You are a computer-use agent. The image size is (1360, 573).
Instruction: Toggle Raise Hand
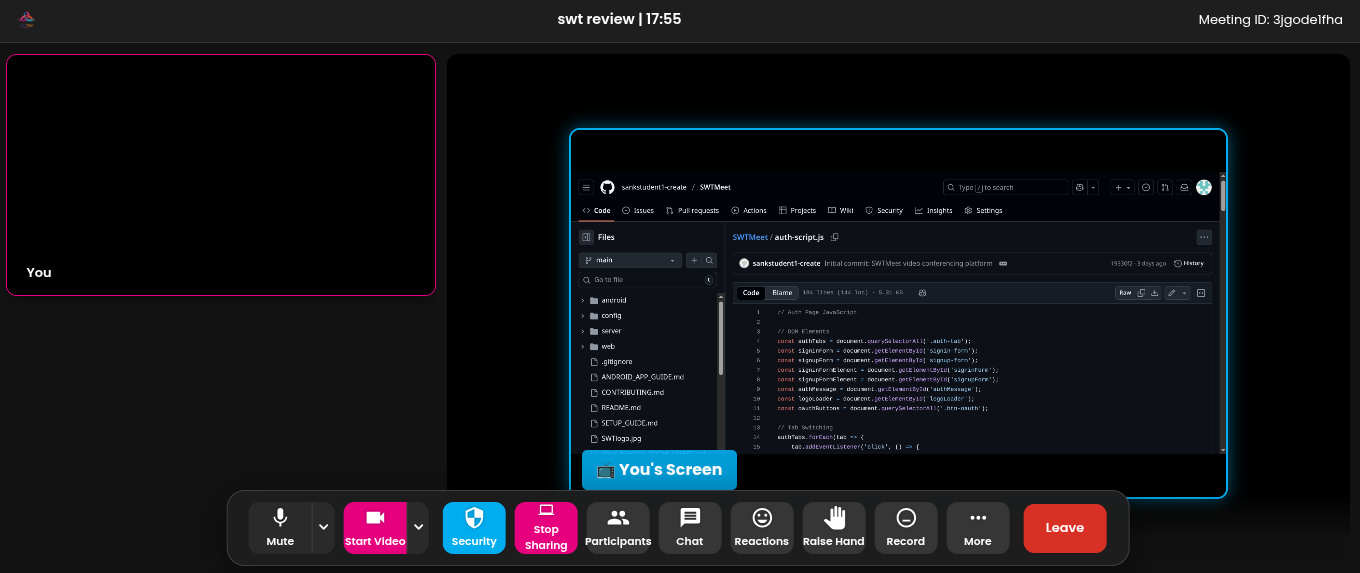834,527
